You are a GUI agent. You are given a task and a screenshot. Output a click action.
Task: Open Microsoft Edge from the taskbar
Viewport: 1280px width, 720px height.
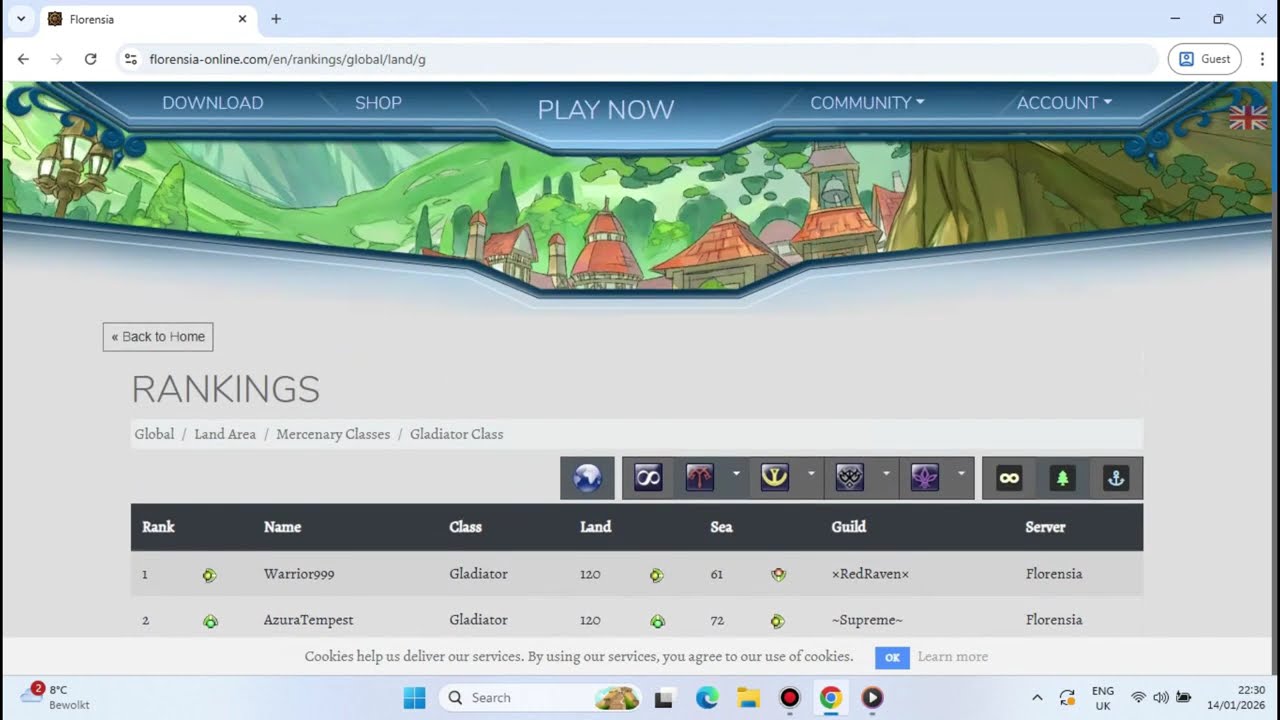707,698
